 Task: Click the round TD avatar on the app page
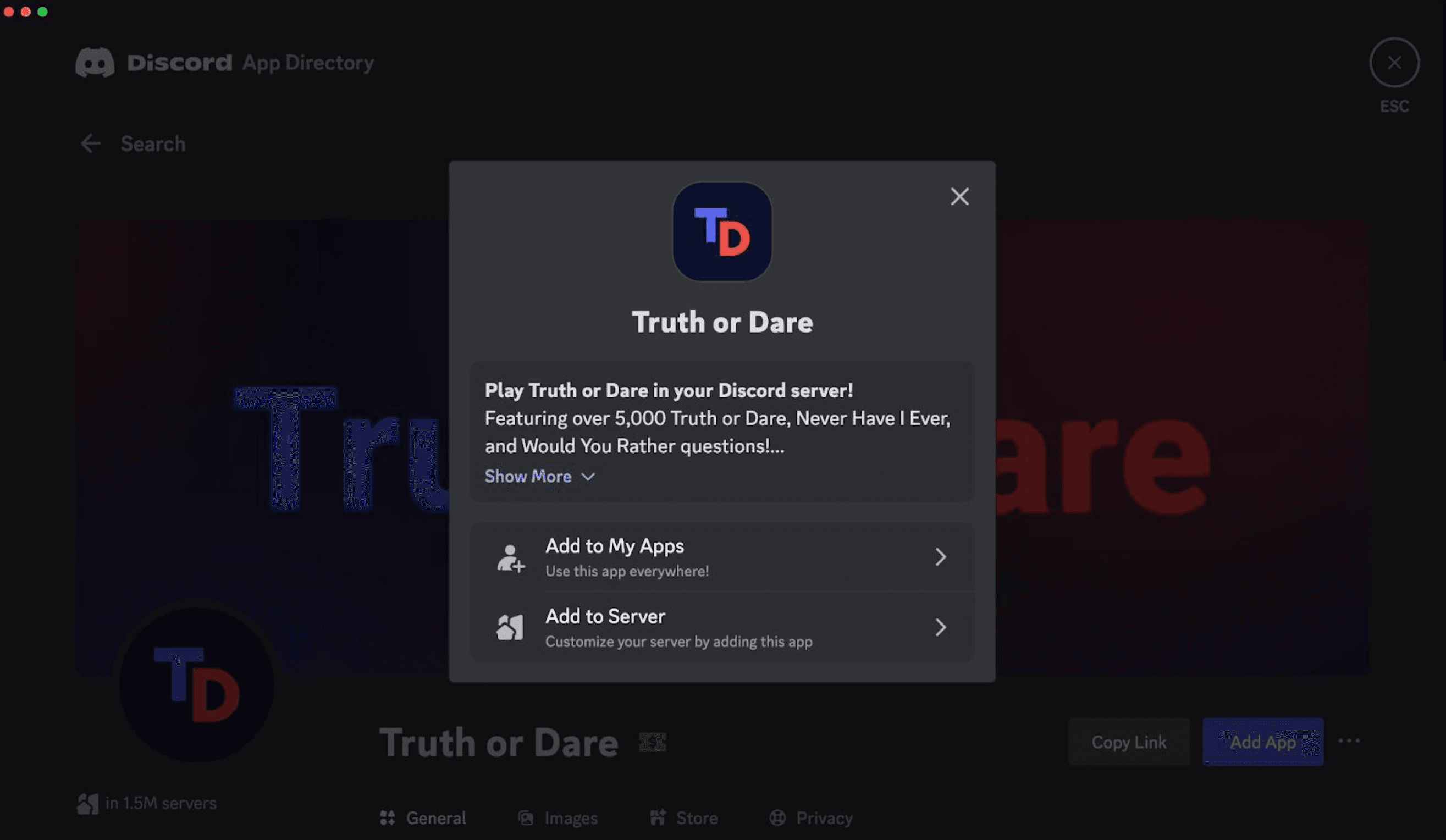click(x=196, y=684)
